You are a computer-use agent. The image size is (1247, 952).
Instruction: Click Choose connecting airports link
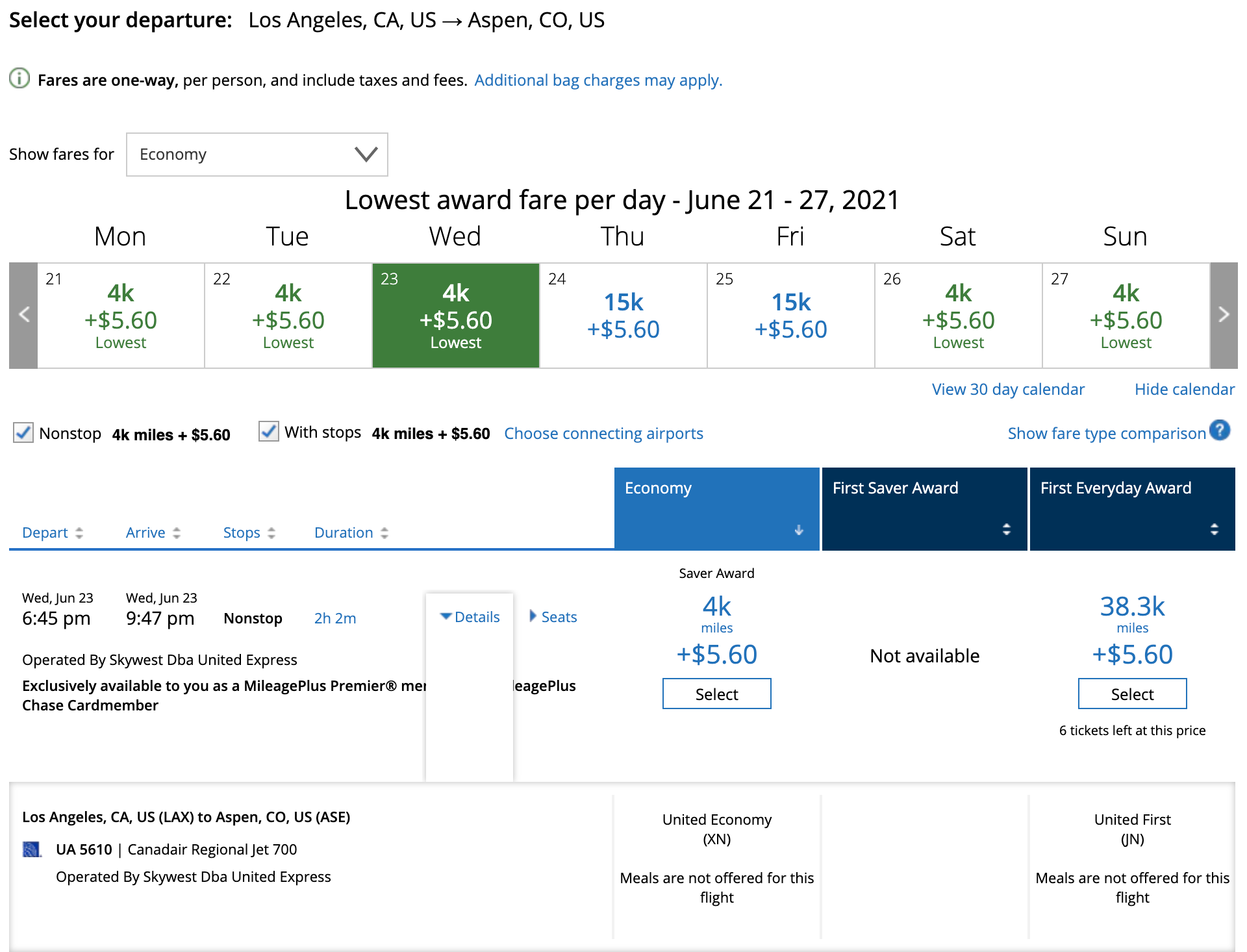pos(603,433)
